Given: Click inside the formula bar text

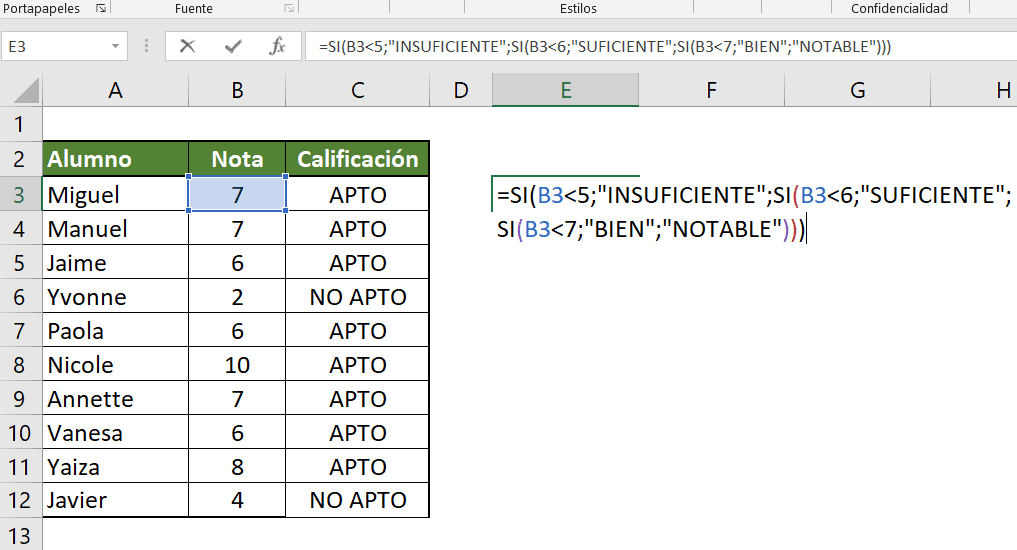Looking at the screenshot, I should pyautogui.click(x=604, y=47).
